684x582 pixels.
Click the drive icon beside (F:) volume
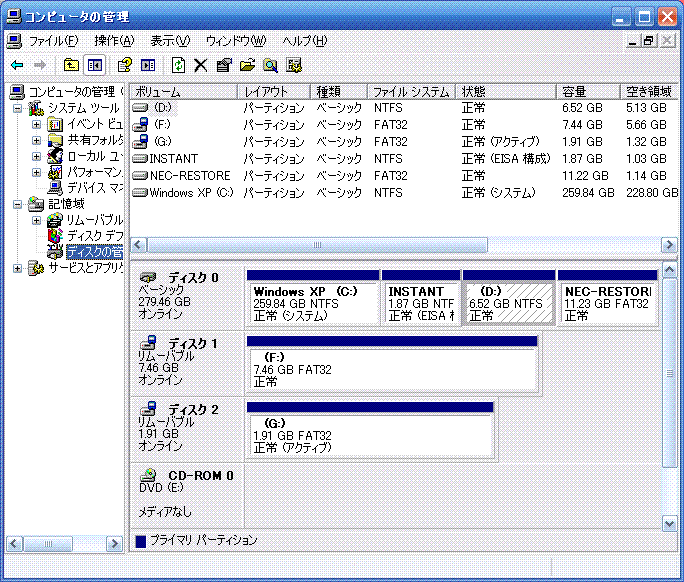[x=140, y=124]
